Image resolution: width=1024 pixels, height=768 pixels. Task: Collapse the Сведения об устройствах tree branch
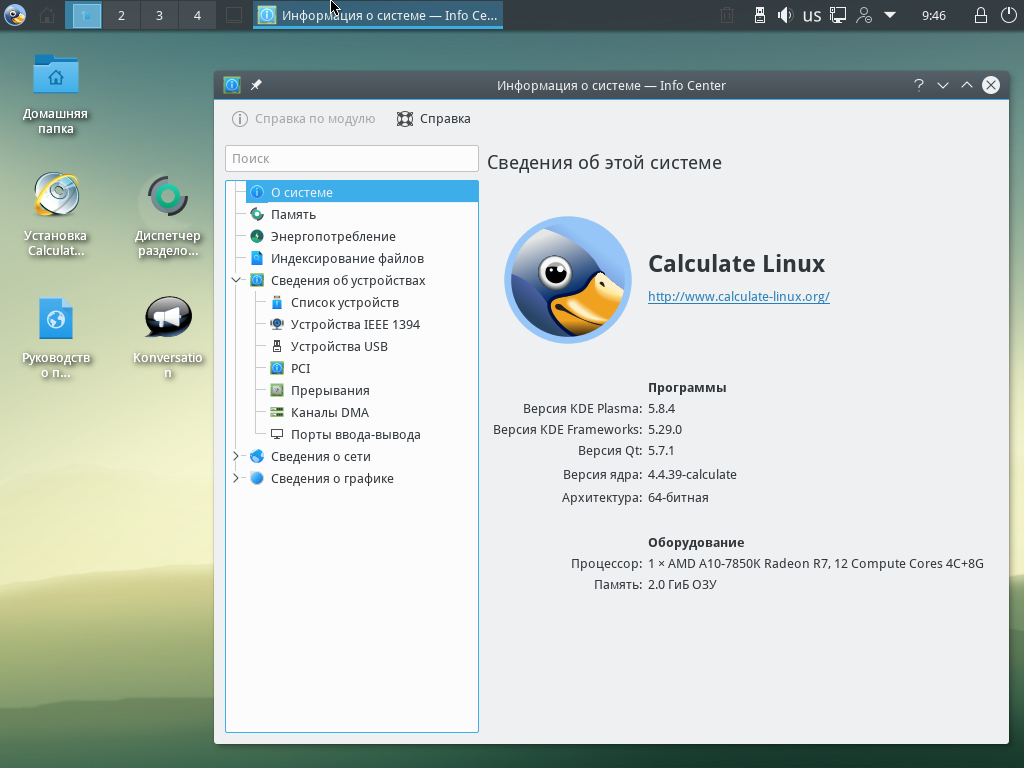click(x=237, y=281)
